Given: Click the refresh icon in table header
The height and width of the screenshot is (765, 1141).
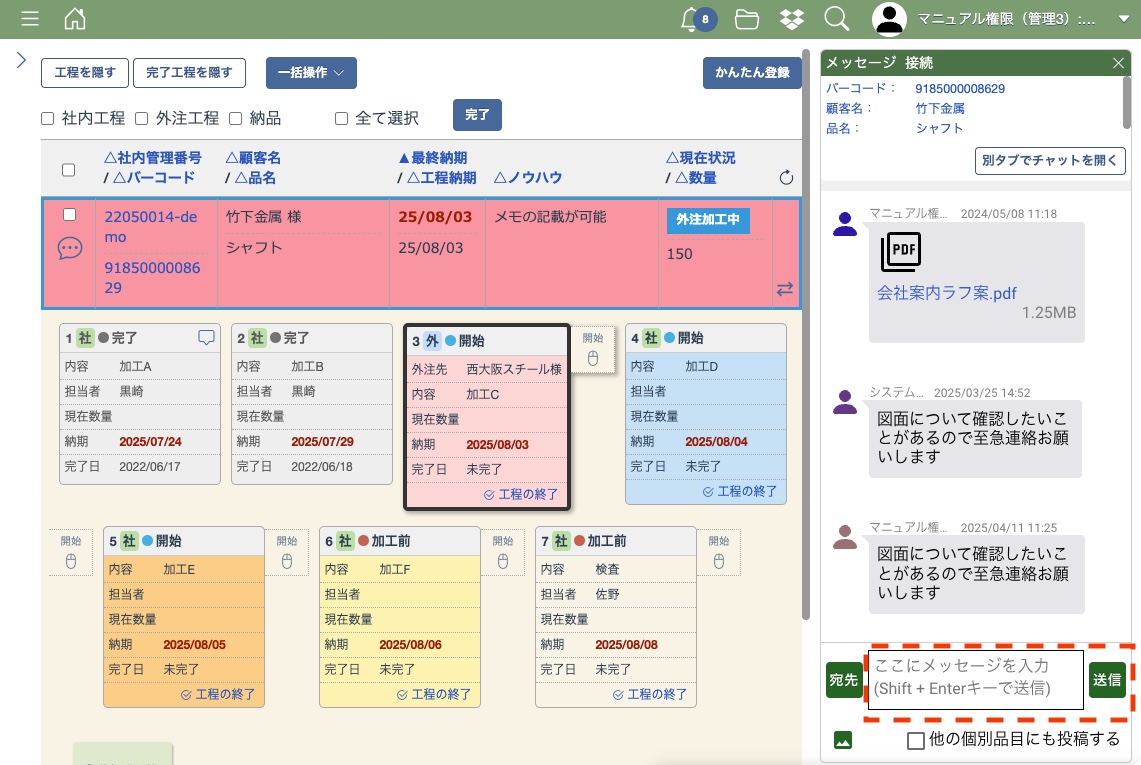Looking at the screenshot, I should coord(786,178).
